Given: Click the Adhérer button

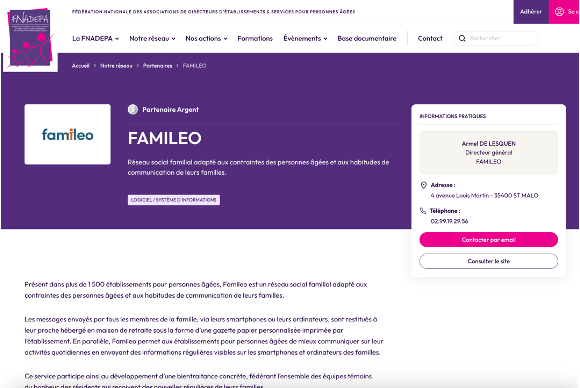Looking at the screenshot, I should click(x=531, y=12).
